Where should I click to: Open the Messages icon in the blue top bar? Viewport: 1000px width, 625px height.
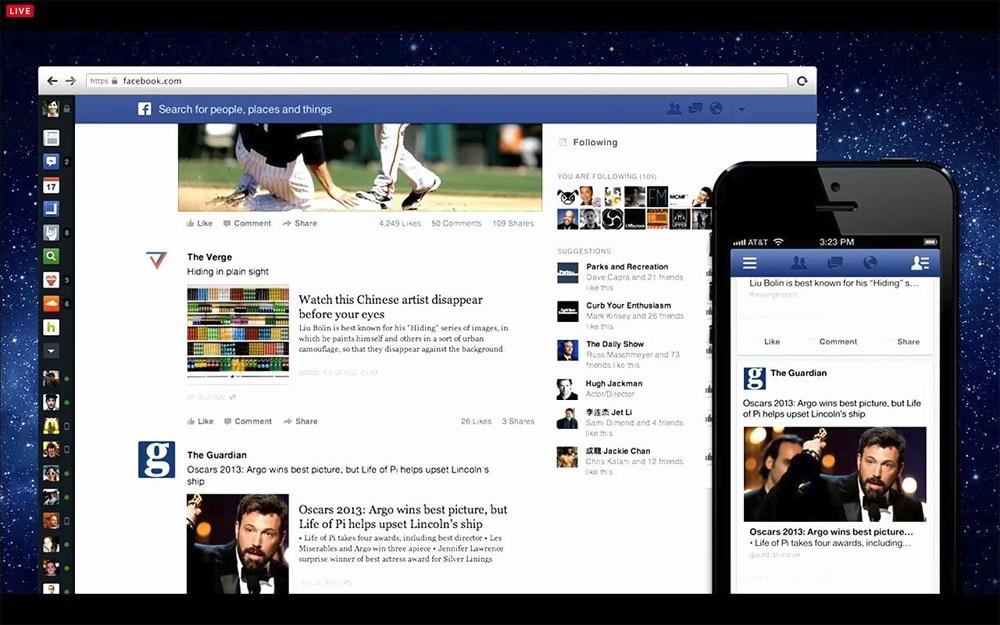click(x=696, y=108)
